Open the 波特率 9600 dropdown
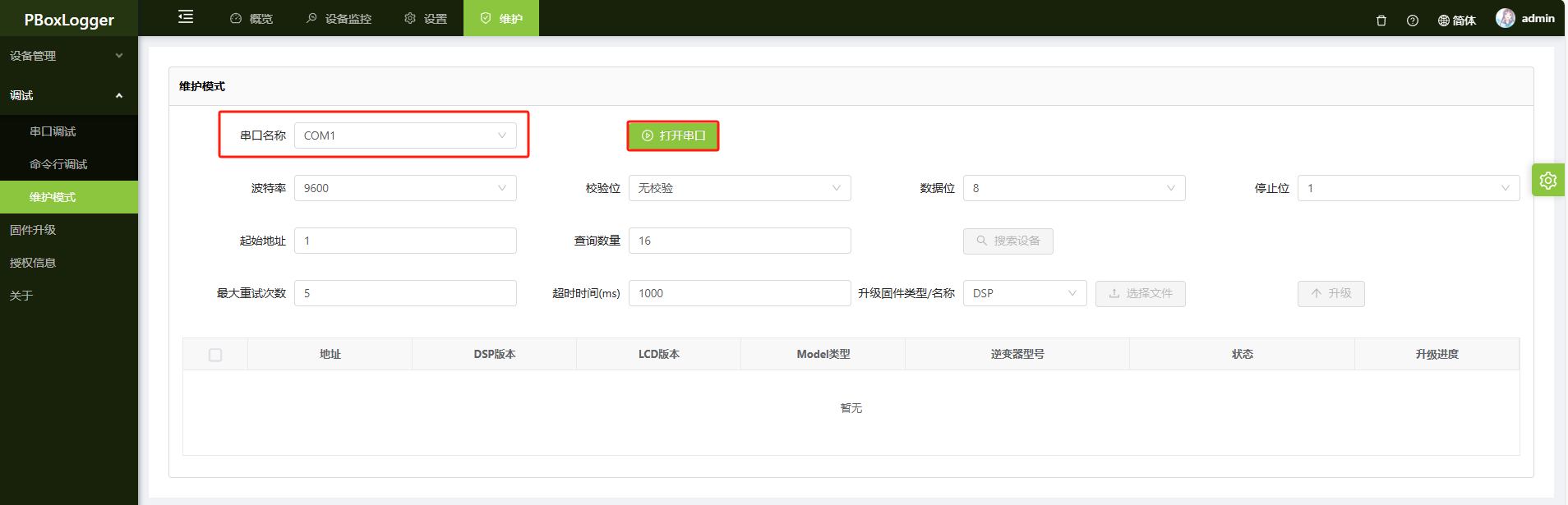1568x505 pixels. pyautogui.click(x=405, y=188)
